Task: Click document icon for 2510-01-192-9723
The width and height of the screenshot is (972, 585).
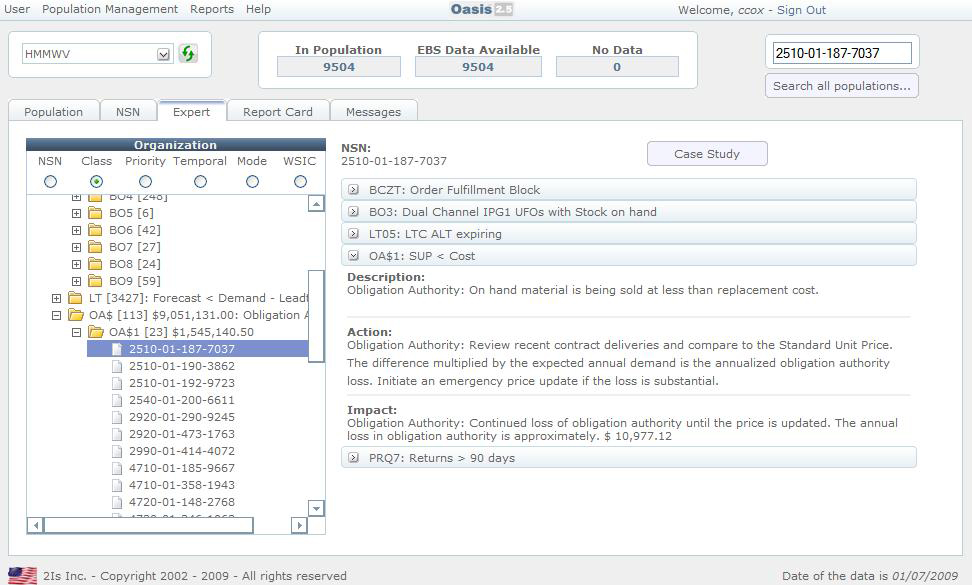Action: [117, 383]
